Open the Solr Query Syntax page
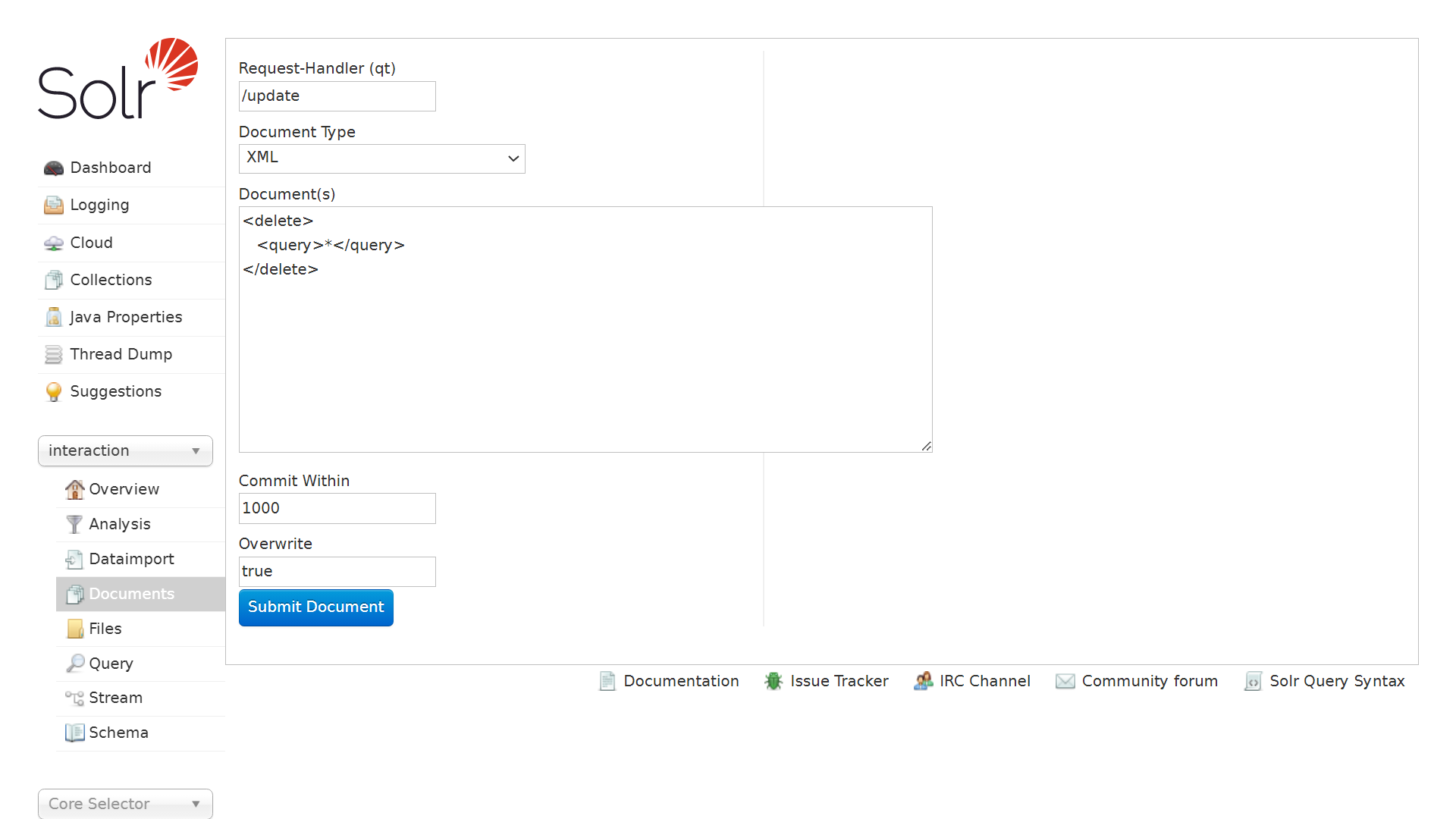 tap(1337, 681)
